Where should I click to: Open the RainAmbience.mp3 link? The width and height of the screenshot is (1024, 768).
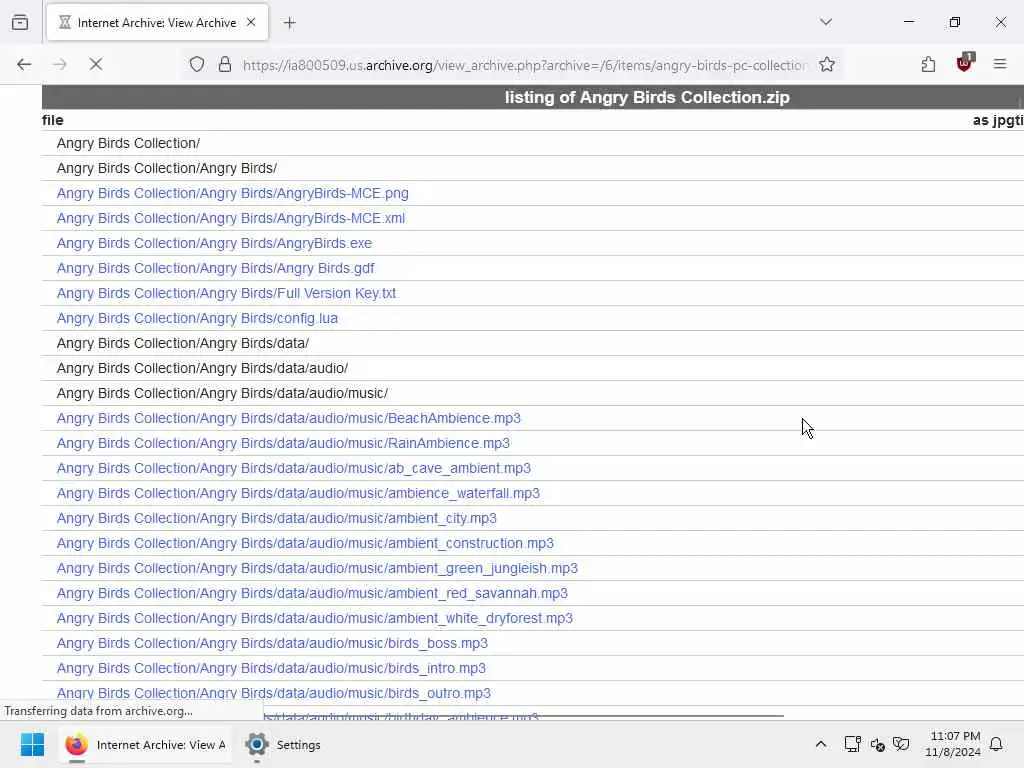coord(283,443)
